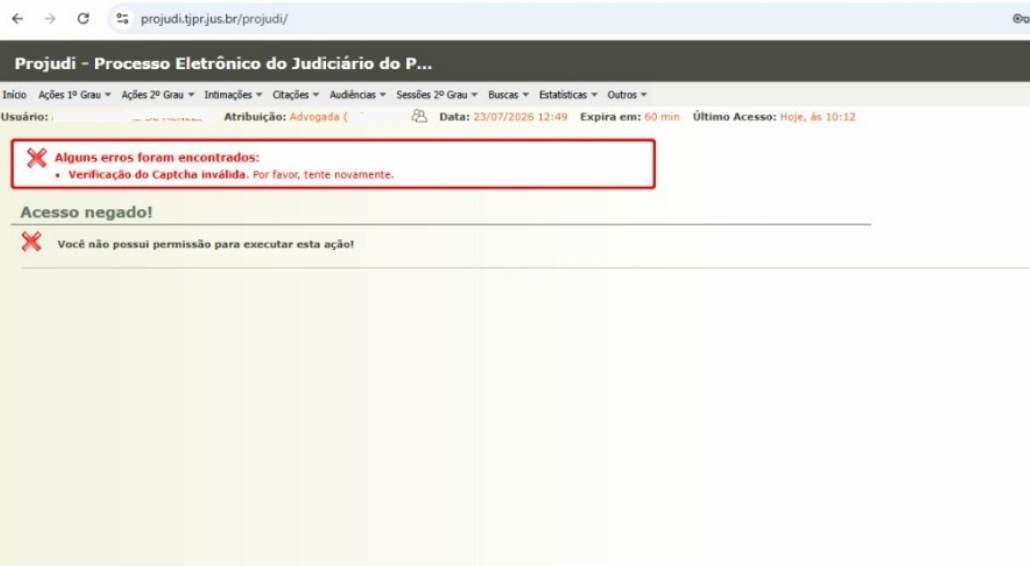Click the red X icon in error box

37,158
